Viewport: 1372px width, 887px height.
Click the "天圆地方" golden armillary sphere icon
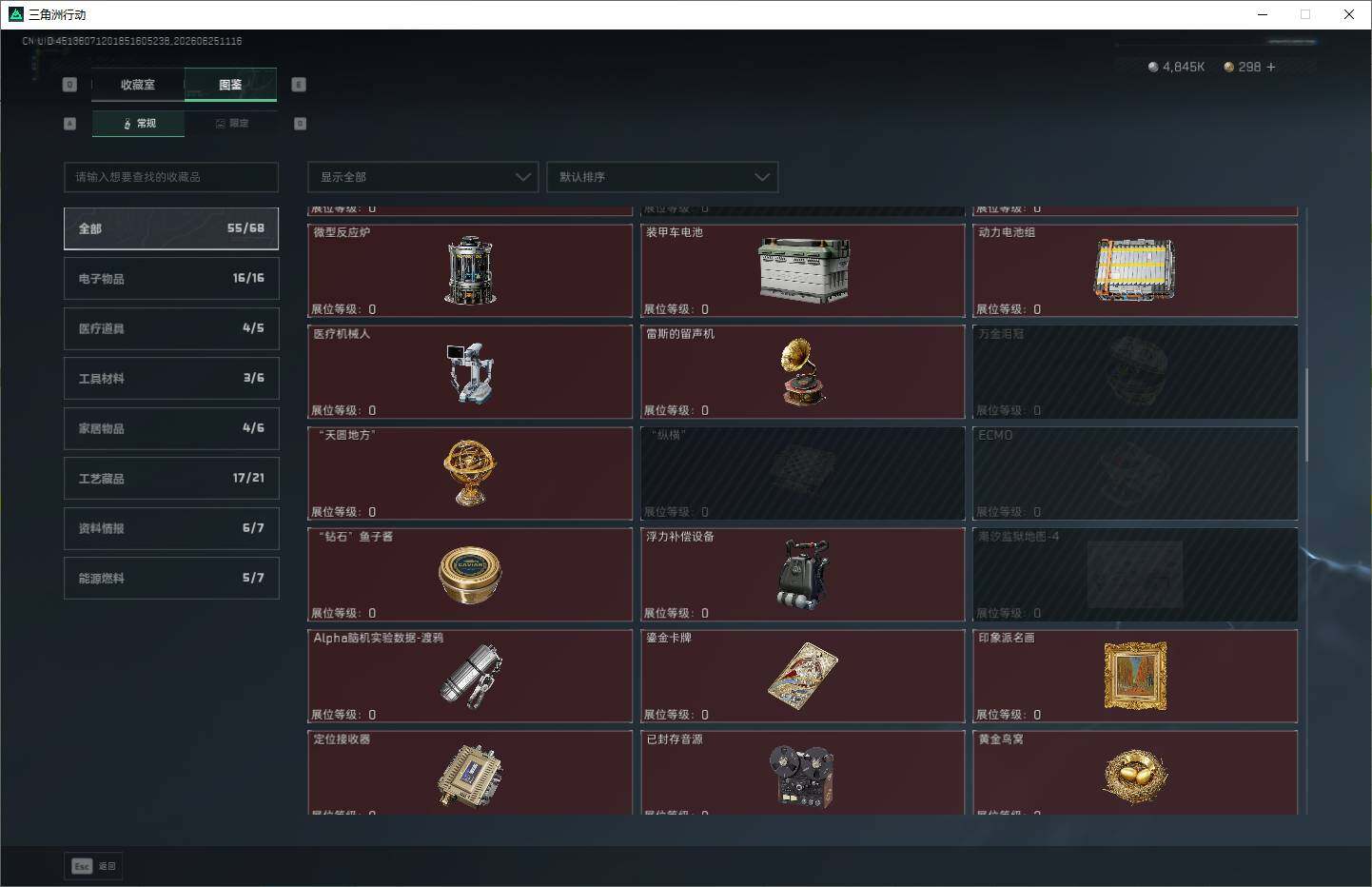click(470, 473)
